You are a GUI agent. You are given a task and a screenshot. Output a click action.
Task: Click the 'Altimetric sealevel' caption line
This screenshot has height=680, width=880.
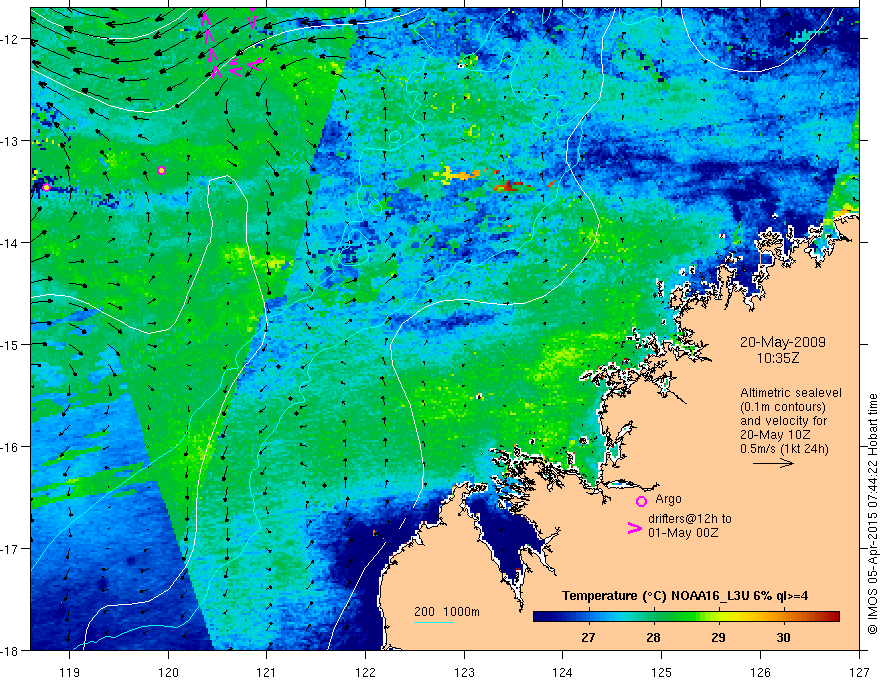[x=791, y=393]
